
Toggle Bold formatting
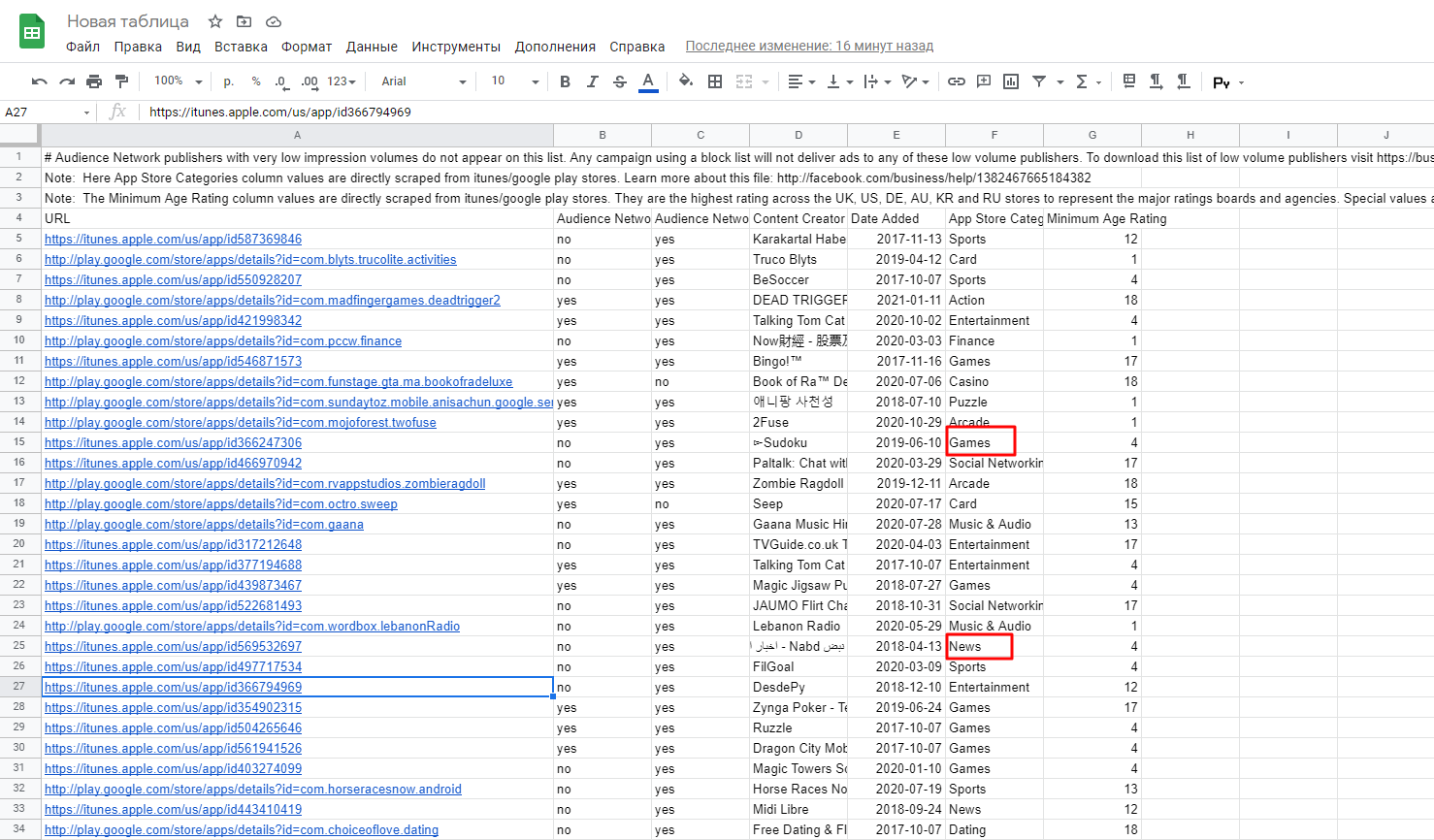pyautogui.click(x=565, y=81)
